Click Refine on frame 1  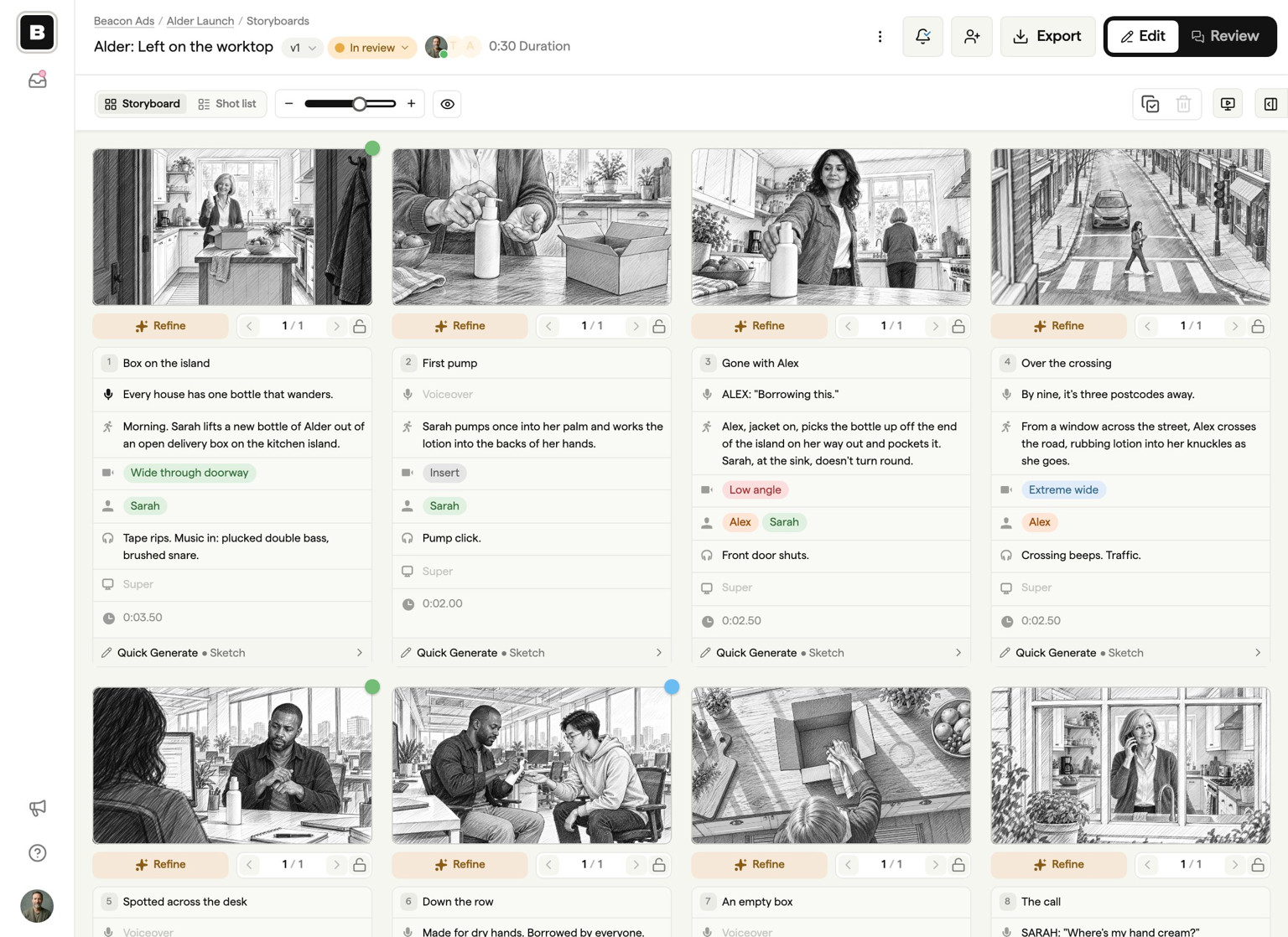click(x=160, y=326)
